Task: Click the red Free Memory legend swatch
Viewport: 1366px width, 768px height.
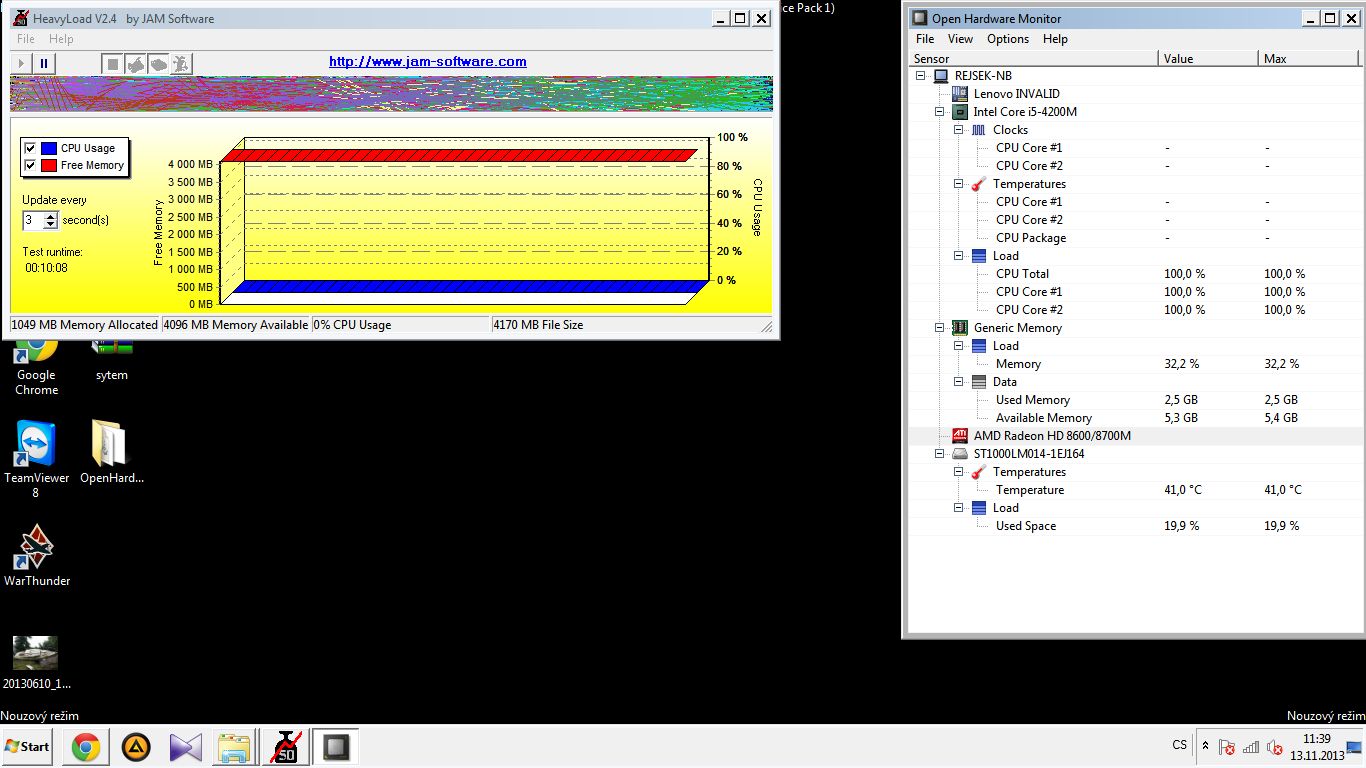Action: (x=48, y=165)
